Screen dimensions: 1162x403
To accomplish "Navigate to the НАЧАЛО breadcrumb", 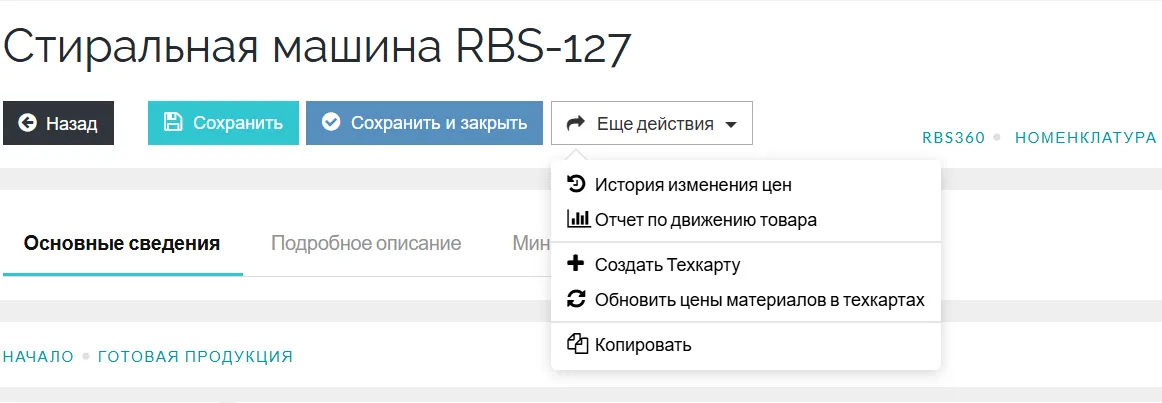I will 38,357.
